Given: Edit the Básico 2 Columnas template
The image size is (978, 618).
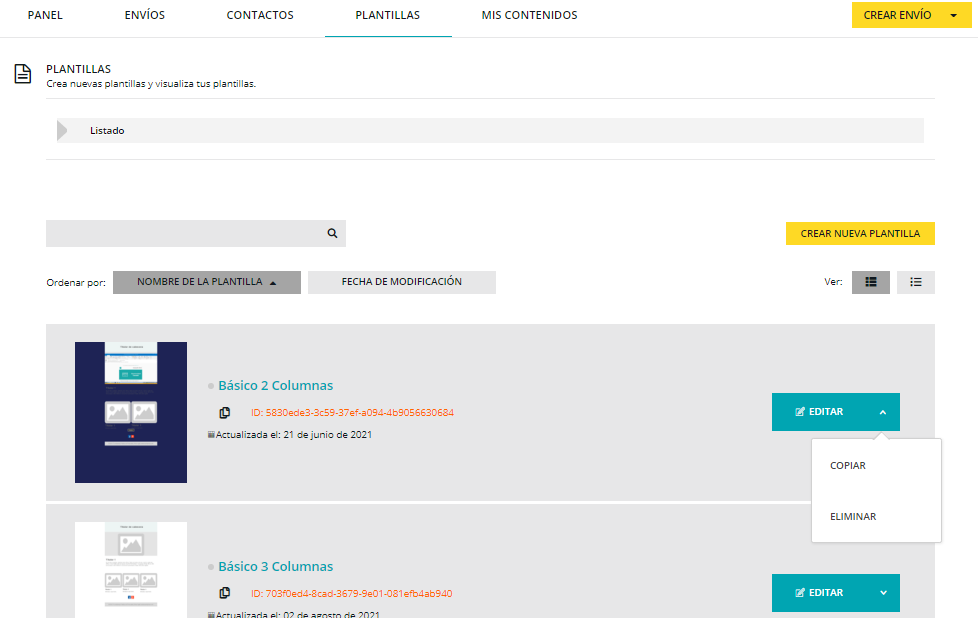Looking at the screenshot, I should tap(819, 412).
